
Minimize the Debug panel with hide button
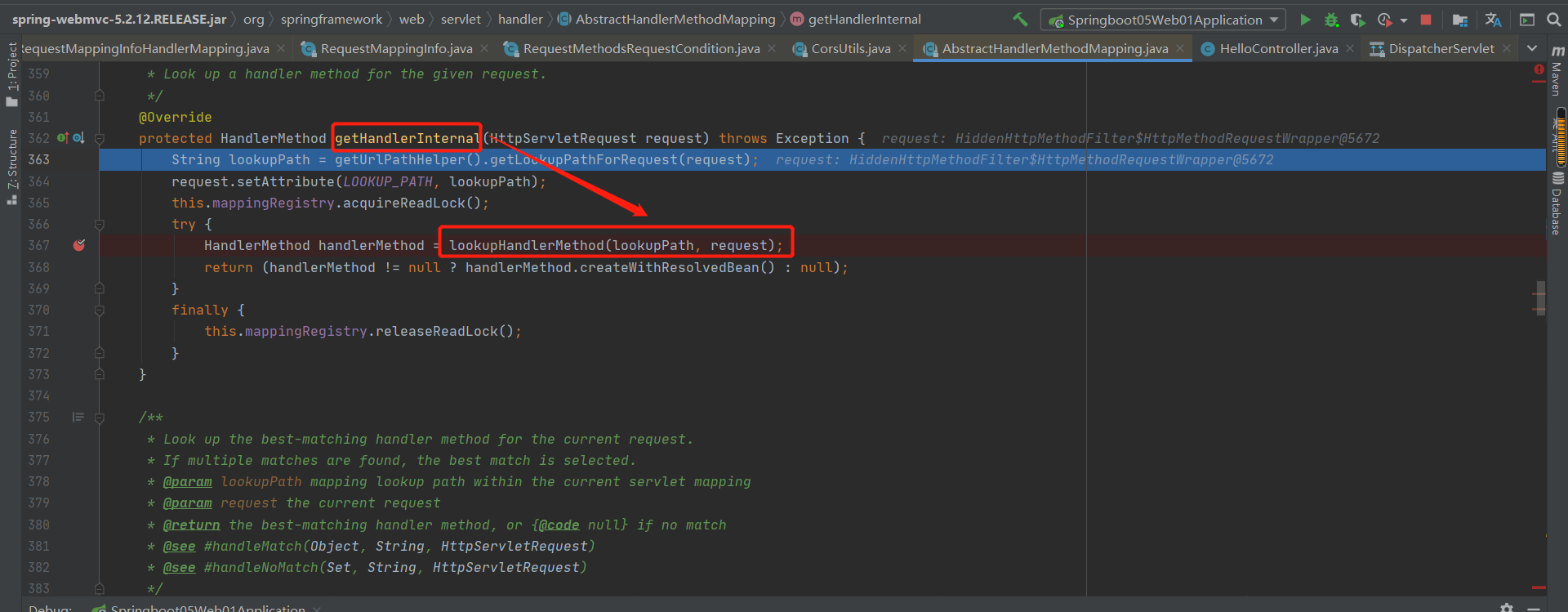[x=1534, y=608]
